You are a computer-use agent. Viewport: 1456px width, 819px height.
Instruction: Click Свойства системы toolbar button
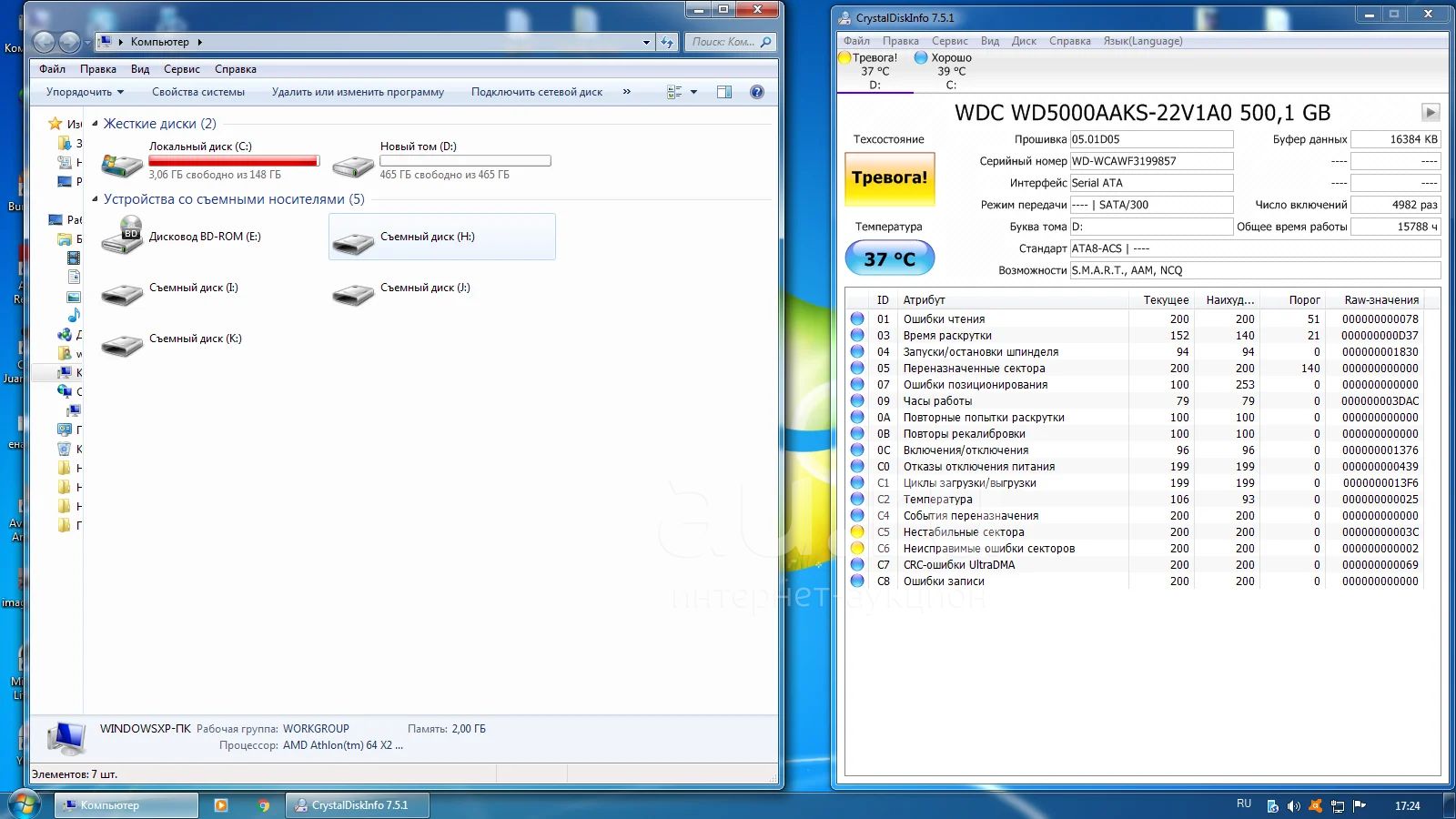[x=198, y=92]
